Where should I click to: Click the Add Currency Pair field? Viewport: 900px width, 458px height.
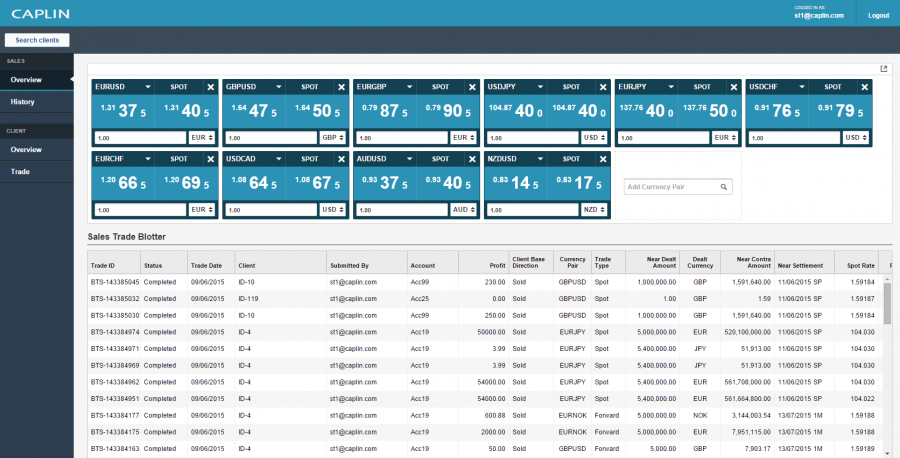click(x=678, y=187)
